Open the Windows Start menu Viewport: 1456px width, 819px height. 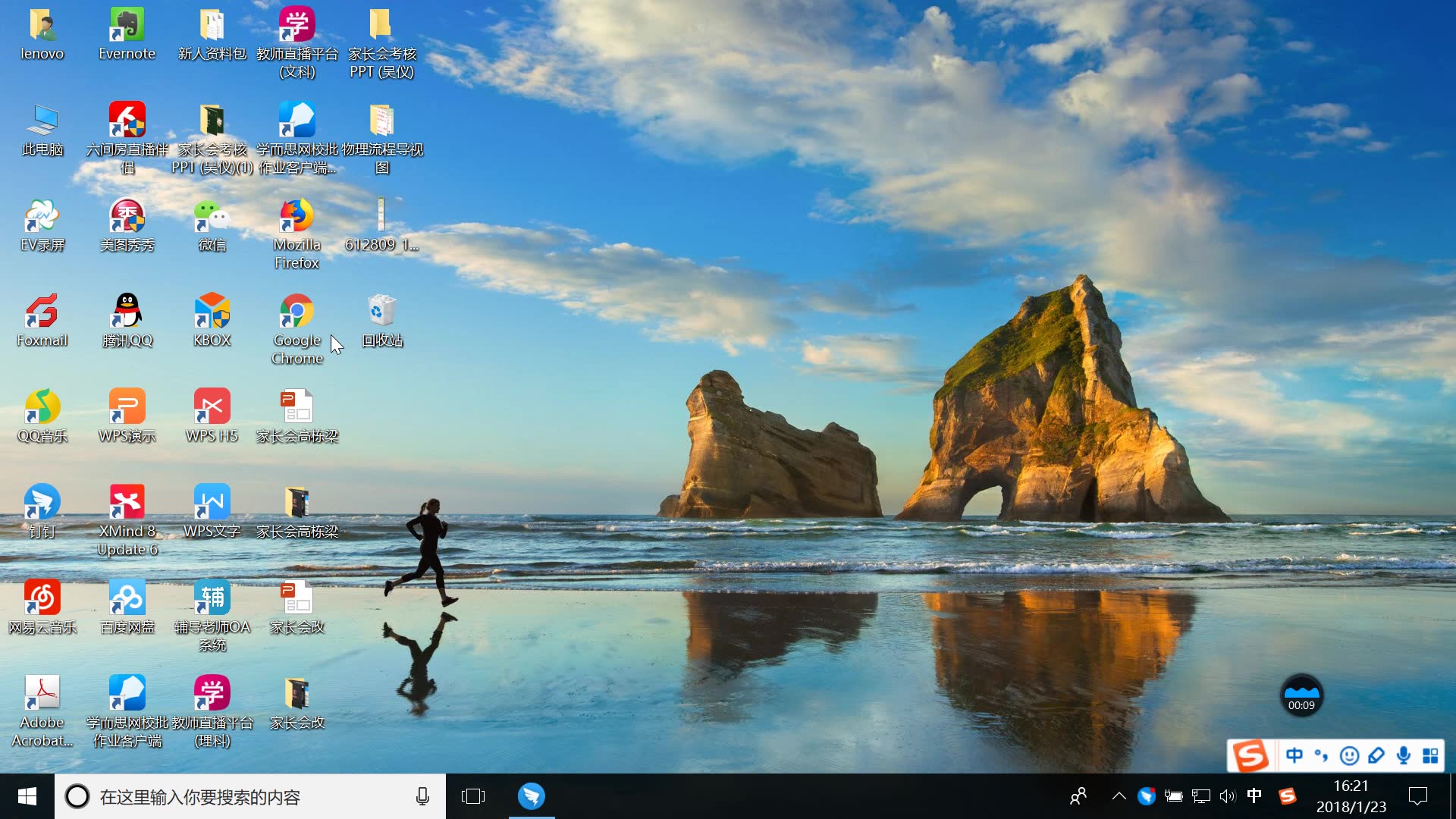coord(27,796)
